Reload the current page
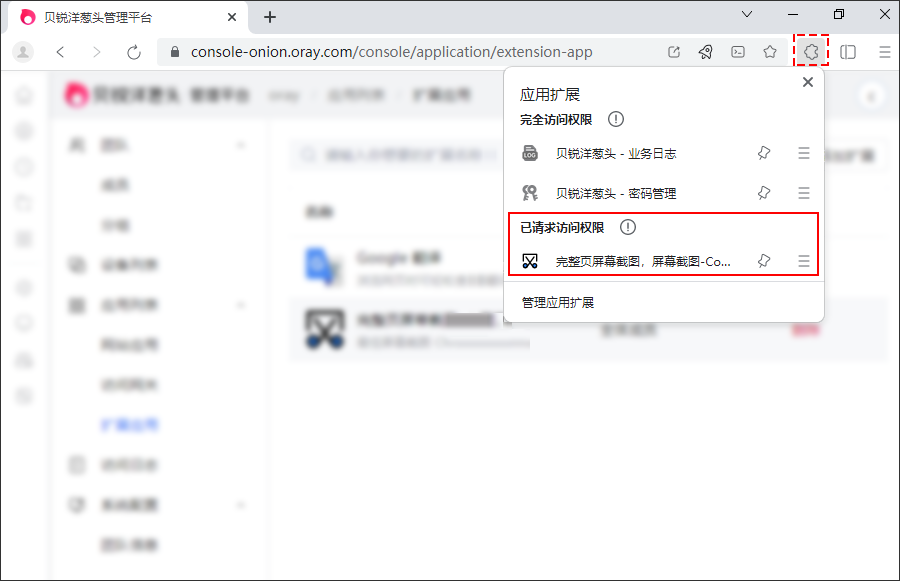Image resolution: width=900 pixels, height=581 pixels. pos(134,52)
